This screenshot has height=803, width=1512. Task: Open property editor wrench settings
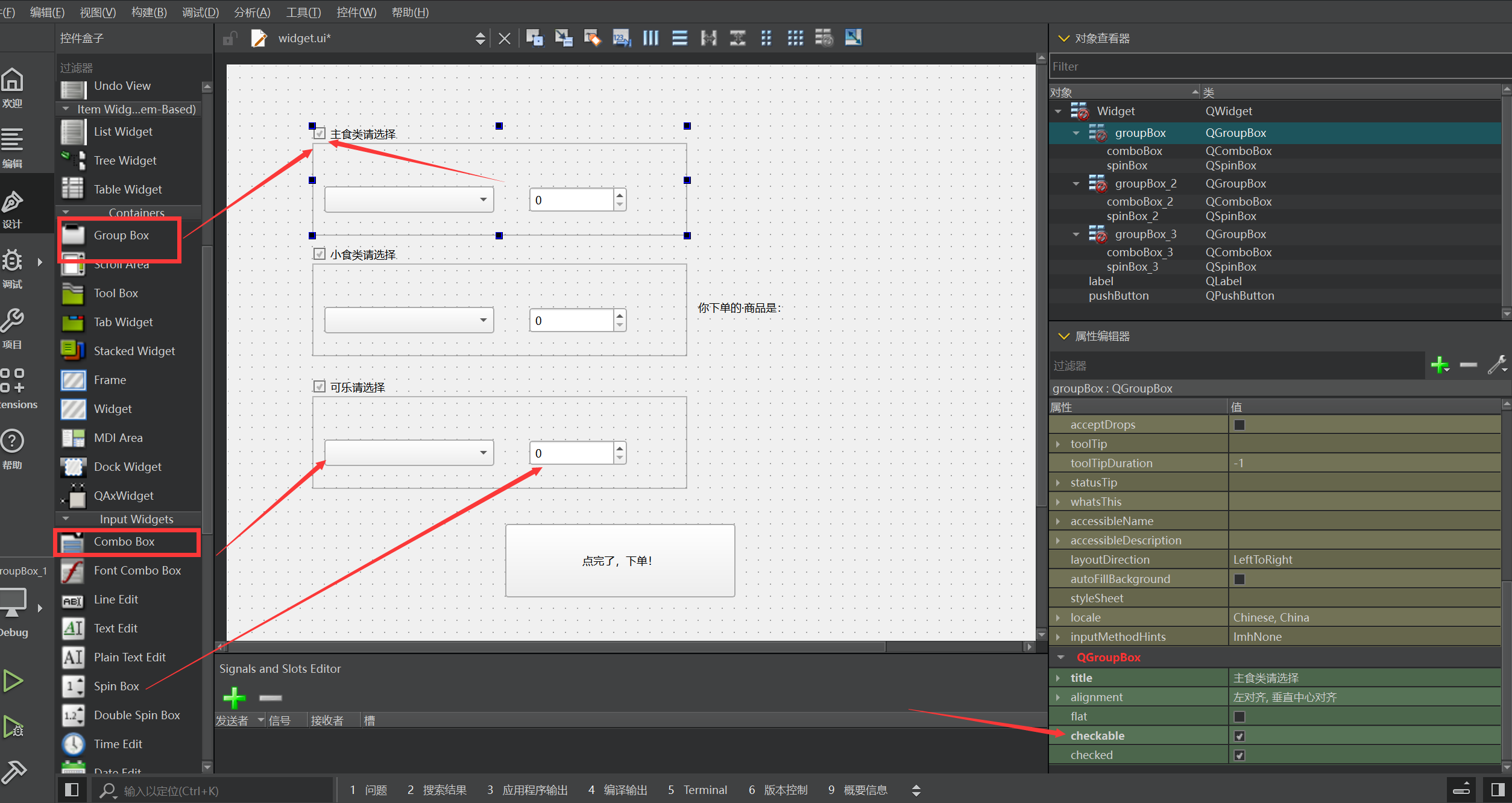pos(1497,365)
